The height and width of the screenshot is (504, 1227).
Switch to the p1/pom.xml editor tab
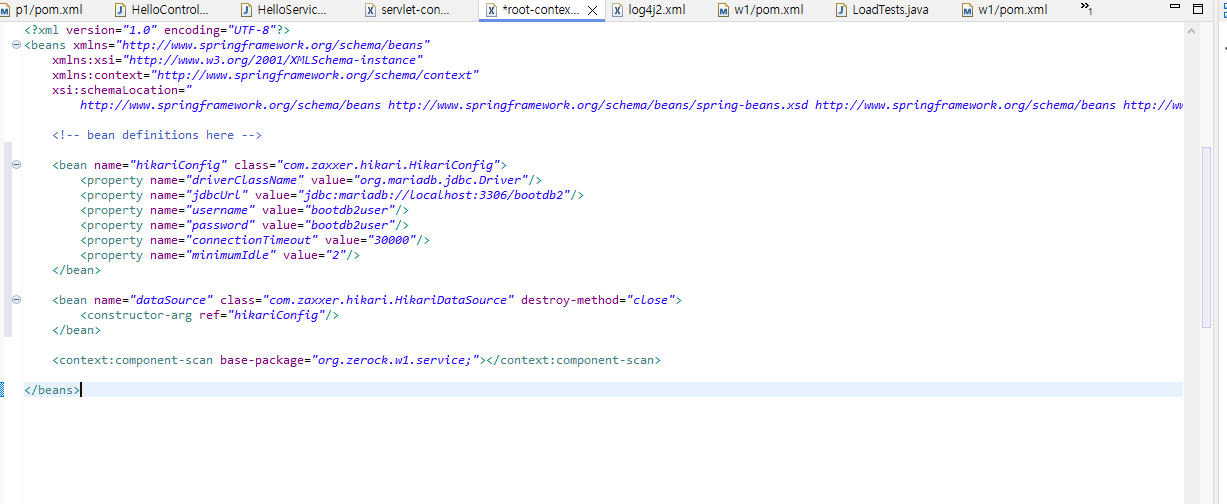coord(47,10)
